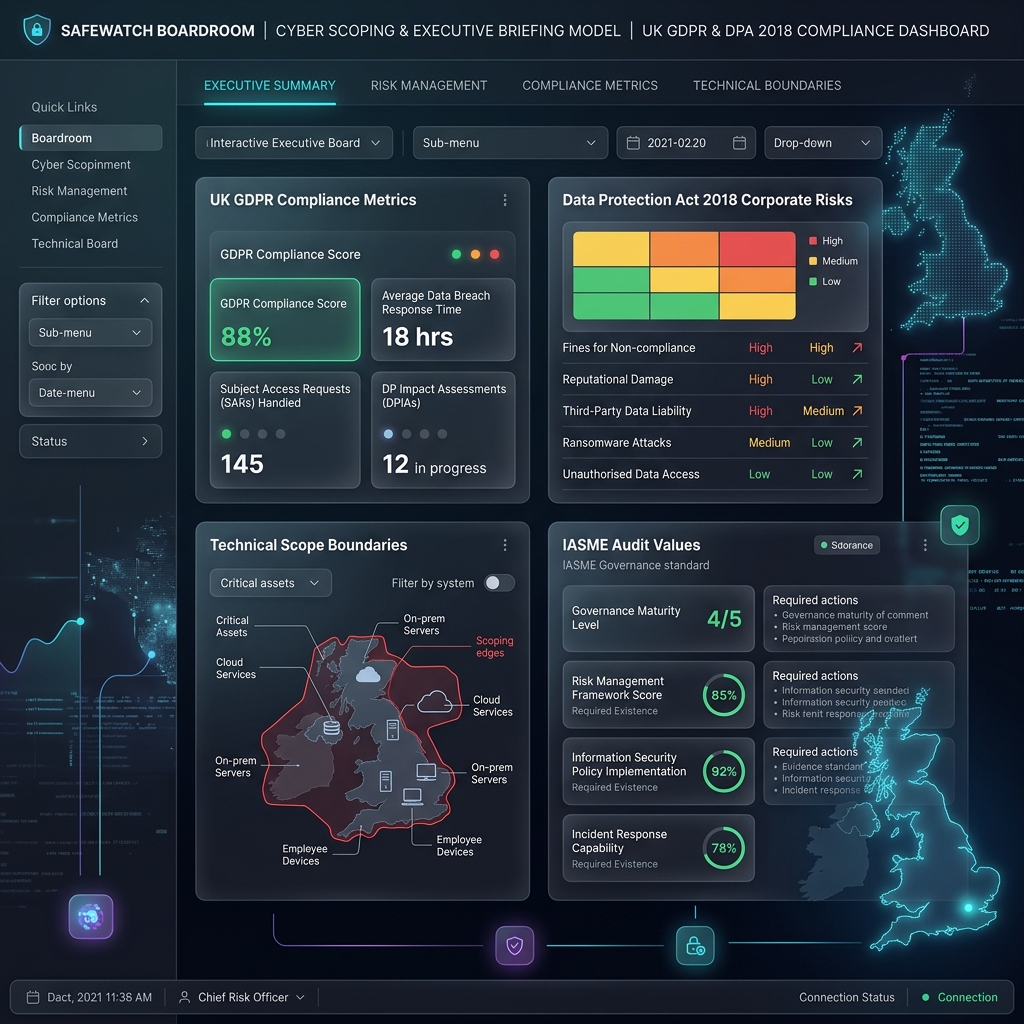Open the Interactive Executive Board dropdown
Image resolution: width=1024 pixels, height=1024 pixels.
294,143
